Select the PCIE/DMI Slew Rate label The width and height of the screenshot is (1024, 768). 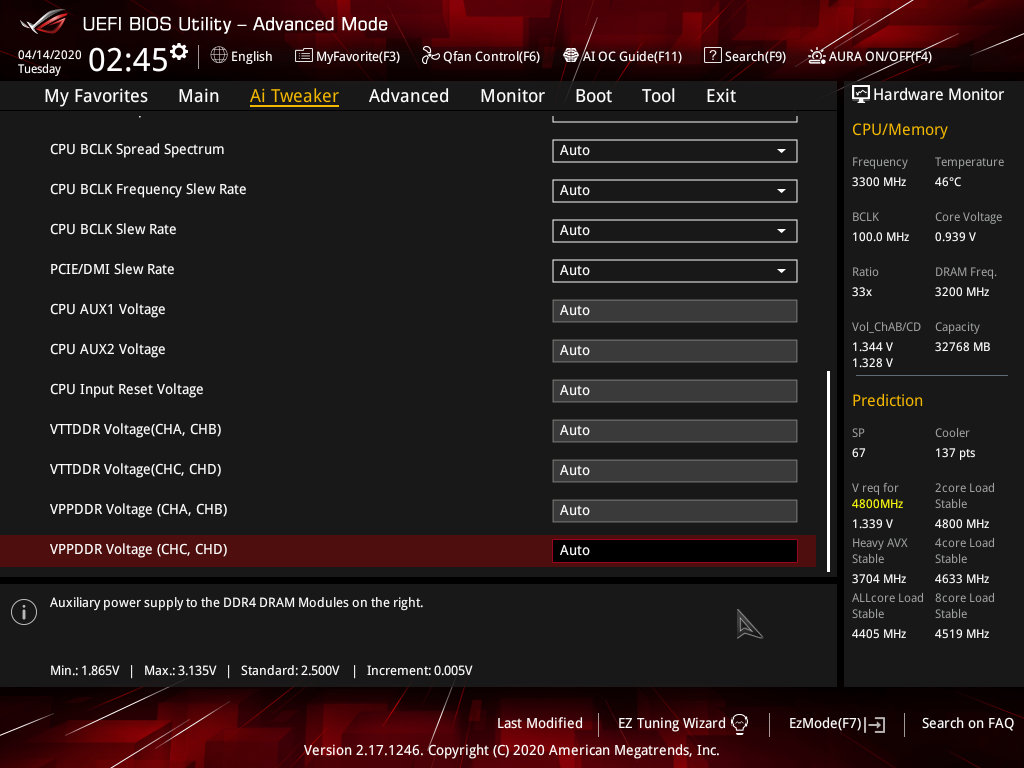(112, 269)
